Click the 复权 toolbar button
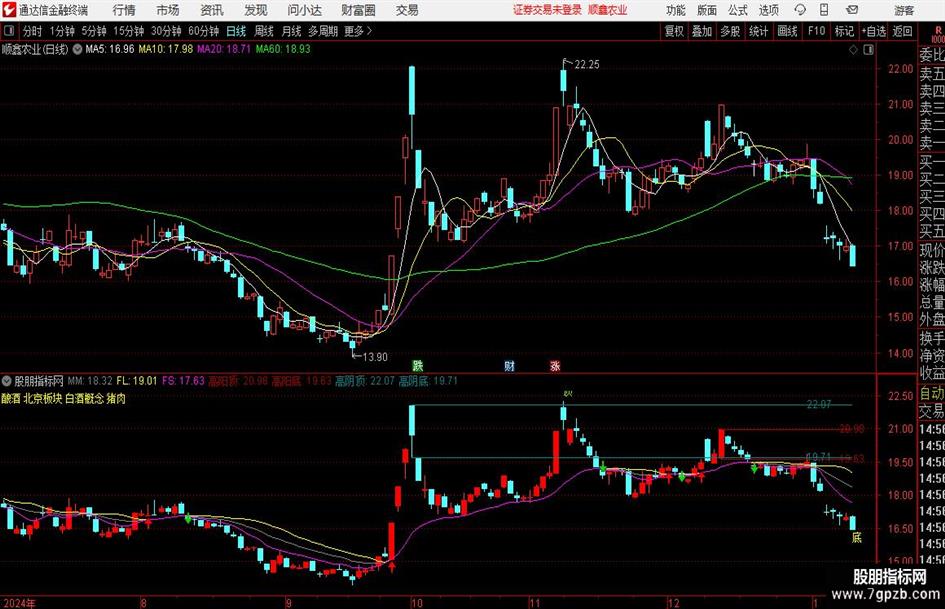The image size is (945, 609). click(674, 31)
